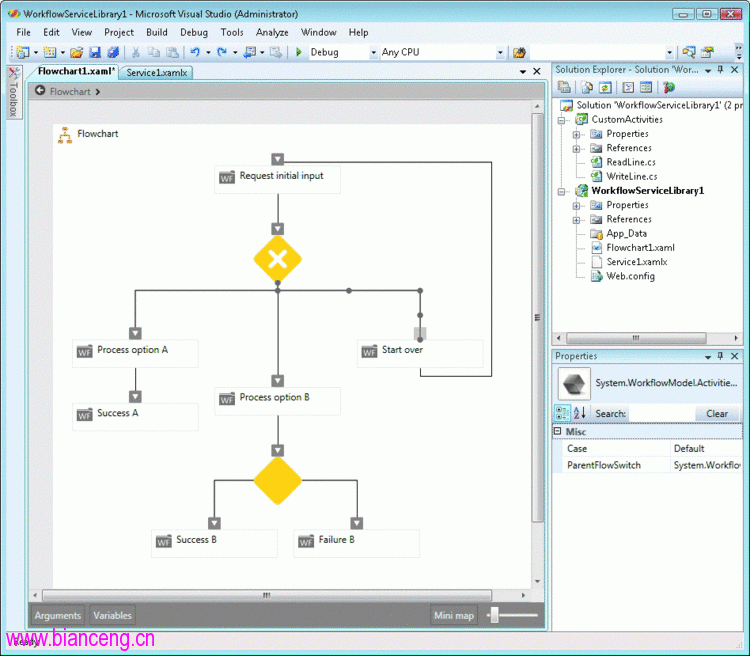
Task: Select Categorized view in Properties panel
Action: click(562, 413)
